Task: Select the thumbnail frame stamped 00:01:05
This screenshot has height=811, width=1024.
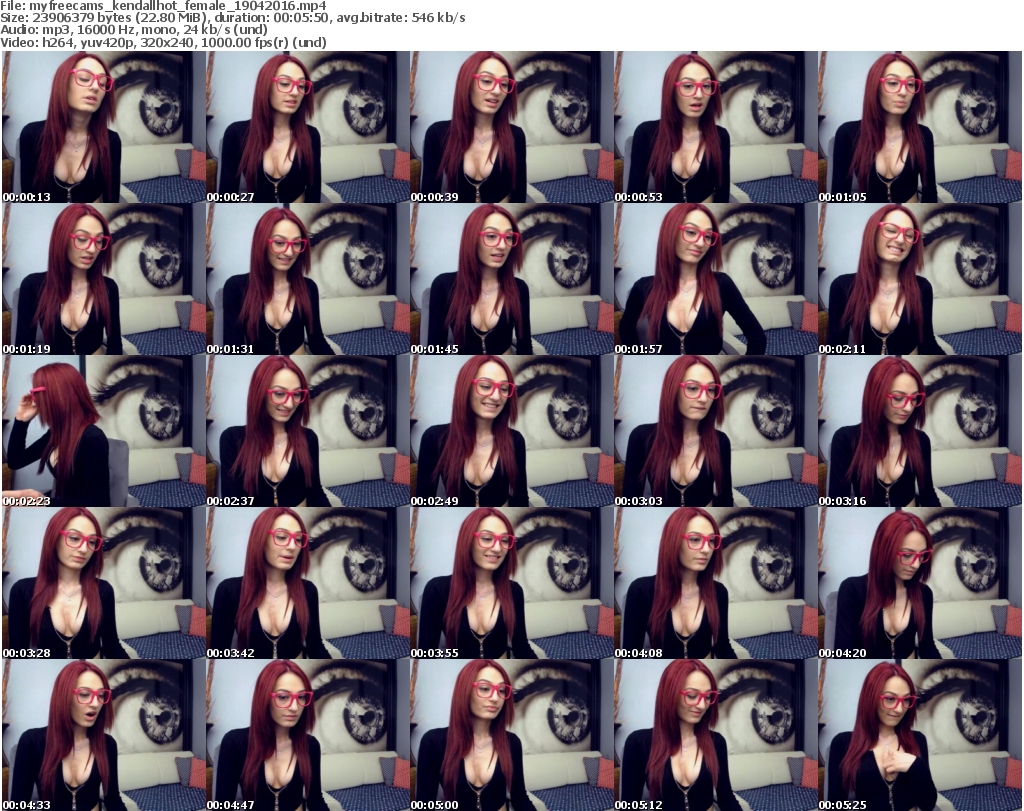Action: [x=920, y=127]
